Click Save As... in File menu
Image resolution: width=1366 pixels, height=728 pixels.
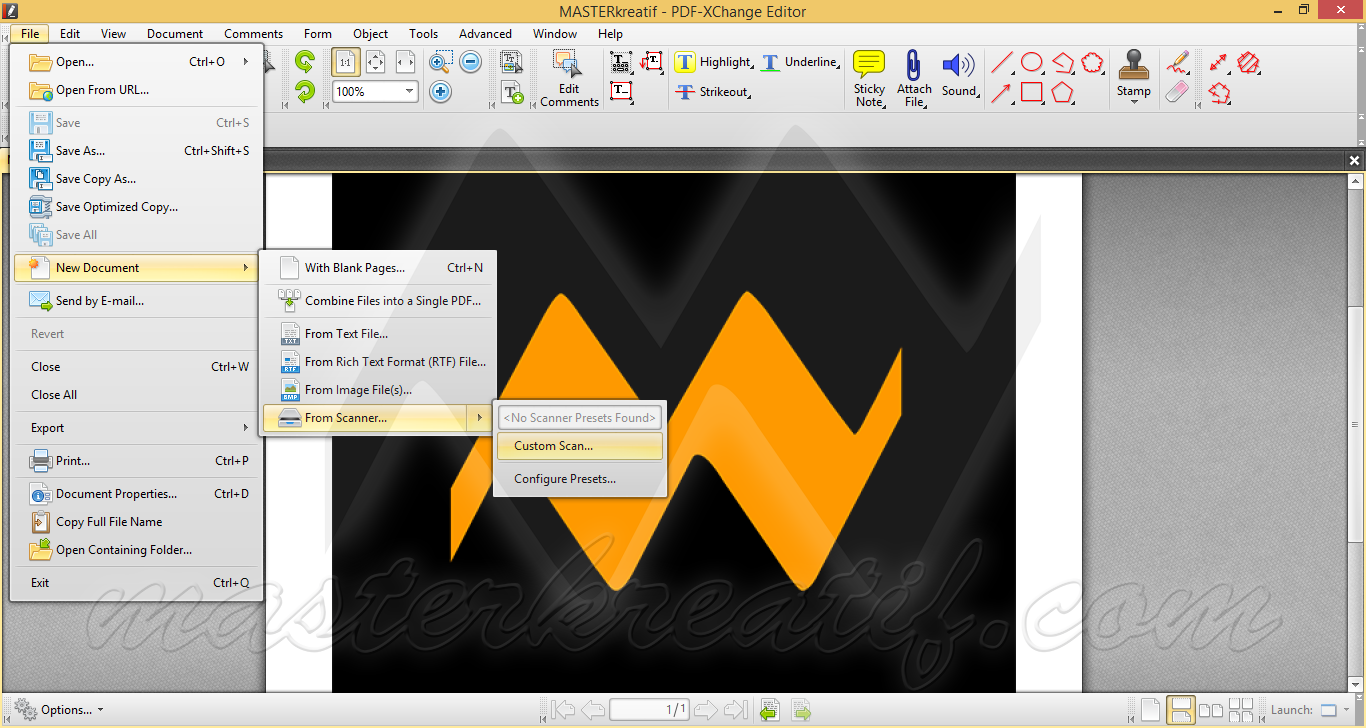pos(136,151)
